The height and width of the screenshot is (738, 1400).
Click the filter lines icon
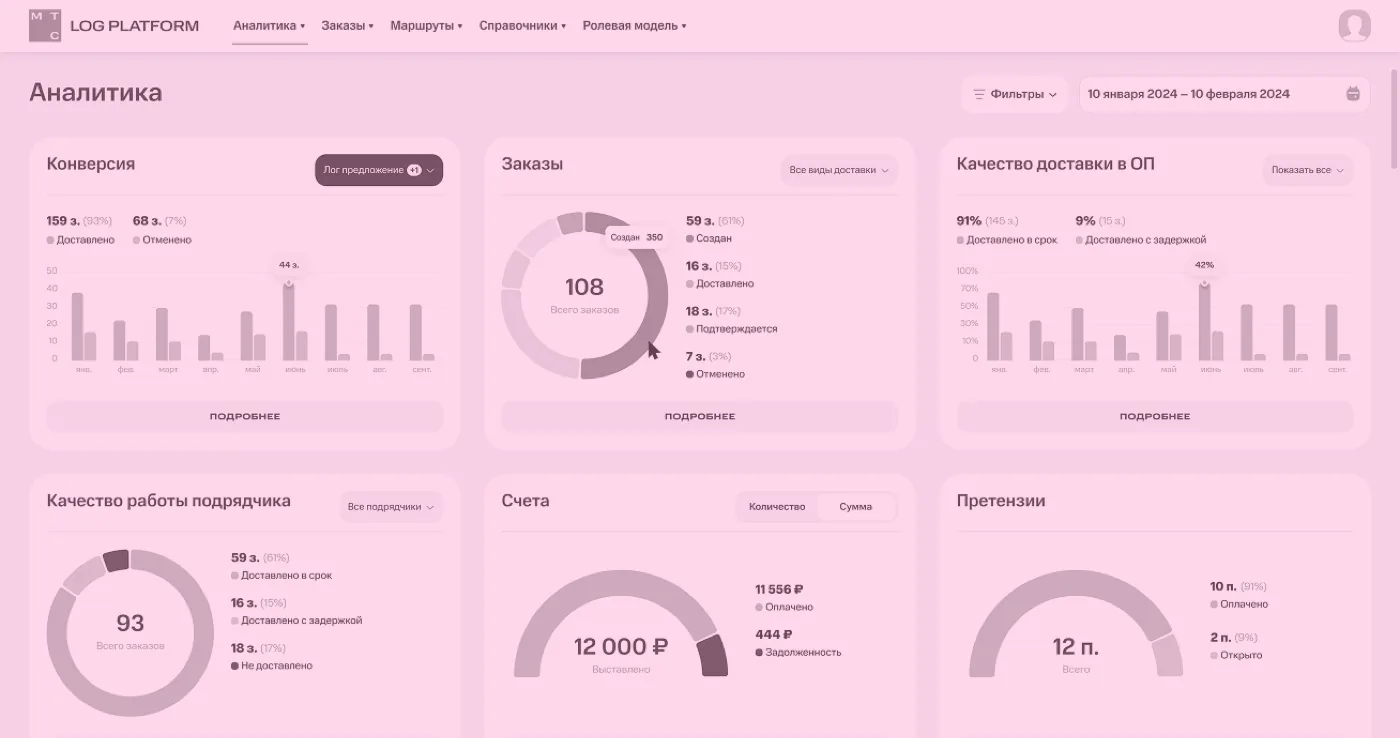point(979,94)
